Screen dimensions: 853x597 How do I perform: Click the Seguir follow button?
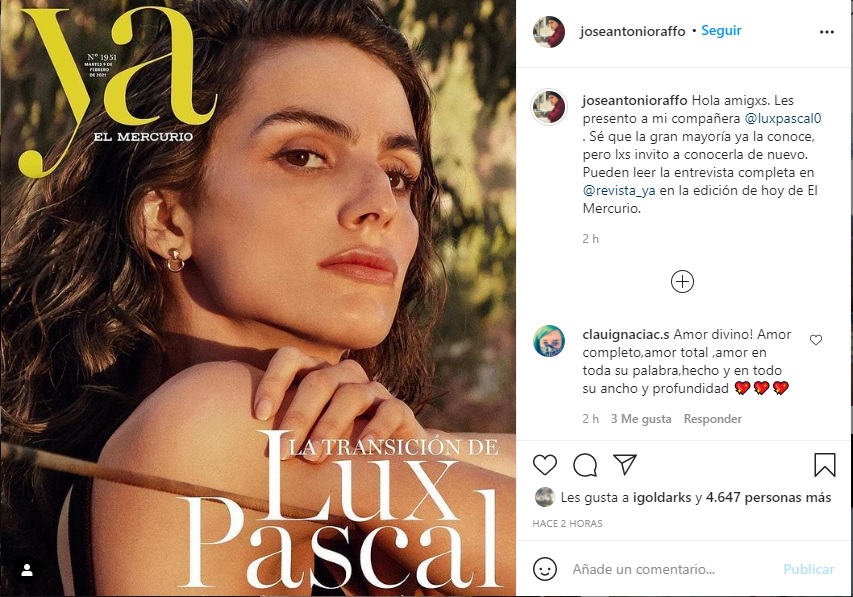click(721, 30)
